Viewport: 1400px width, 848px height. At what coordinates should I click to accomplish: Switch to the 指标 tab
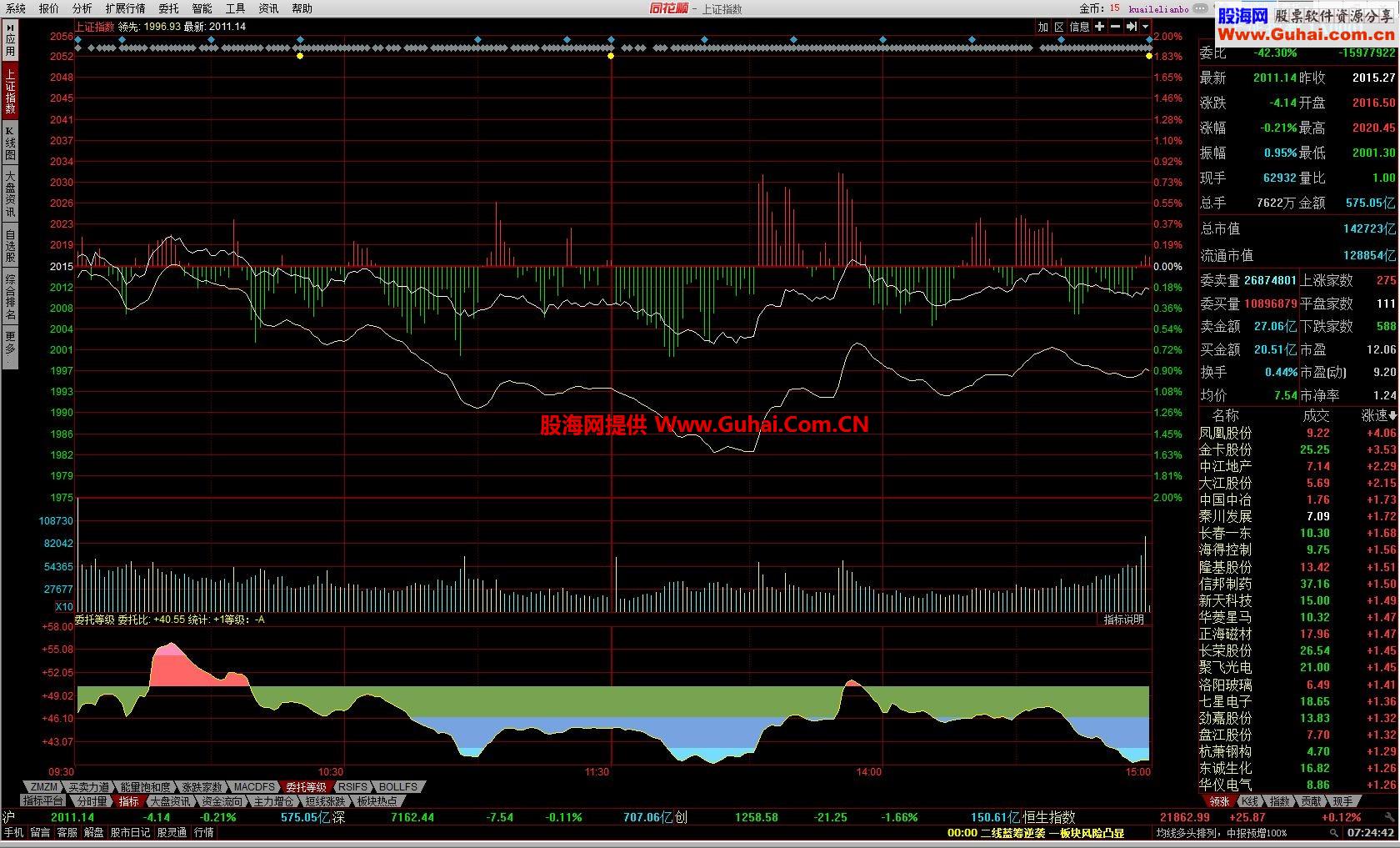pyautogui.click(x=129, y=801)
